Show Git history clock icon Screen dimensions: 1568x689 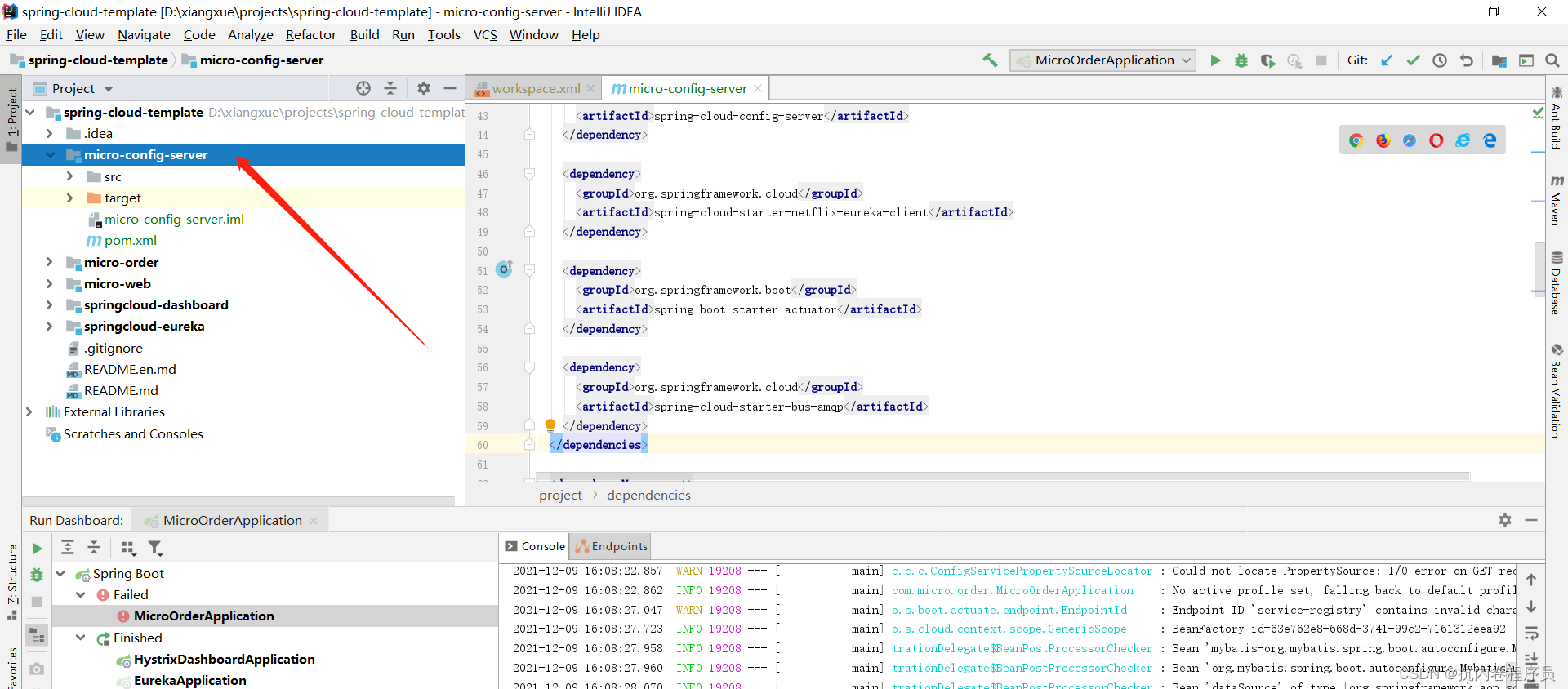coord(1440,60)
